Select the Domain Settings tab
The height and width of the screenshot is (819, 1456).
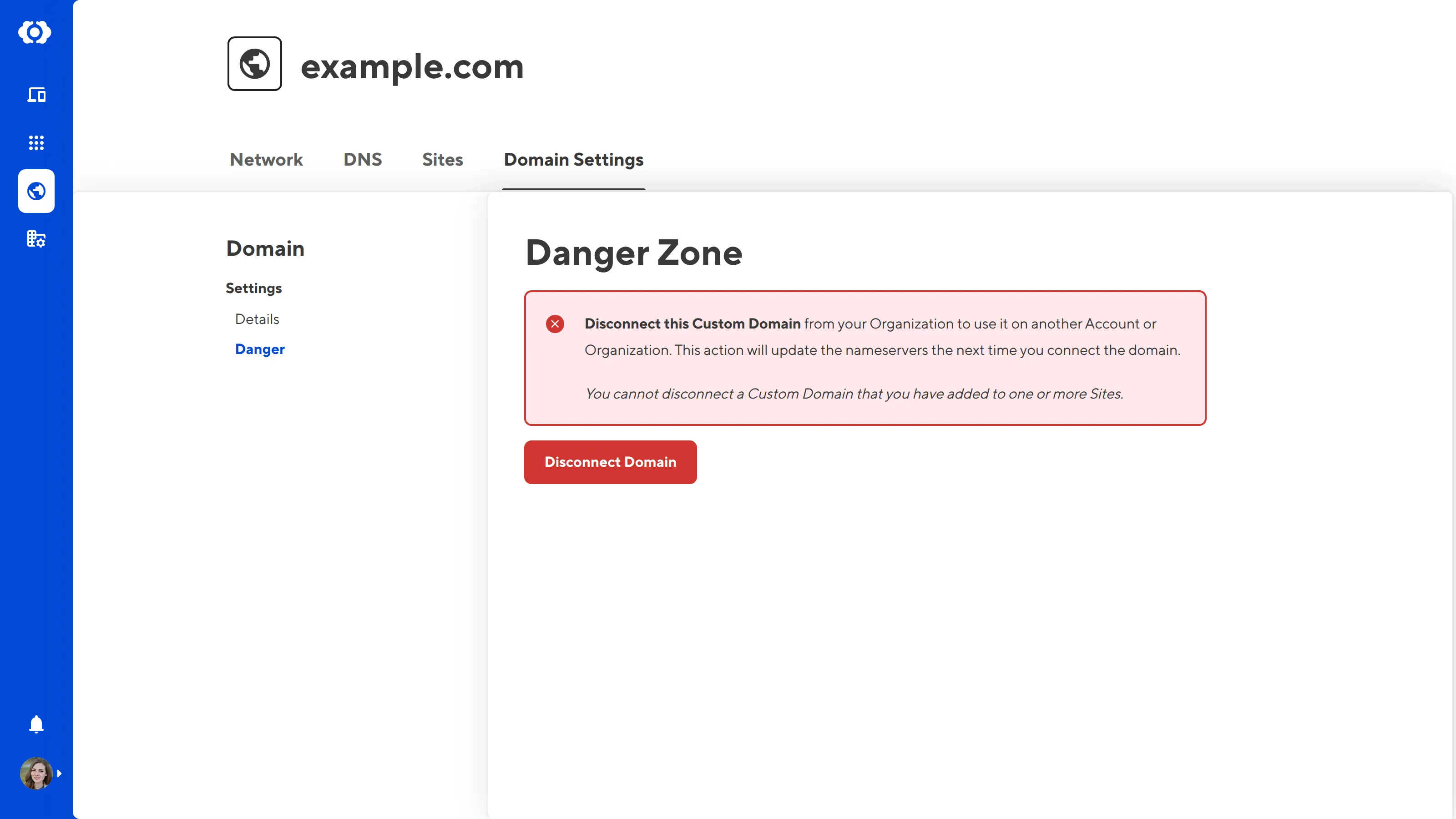click(x=573, y=159)
